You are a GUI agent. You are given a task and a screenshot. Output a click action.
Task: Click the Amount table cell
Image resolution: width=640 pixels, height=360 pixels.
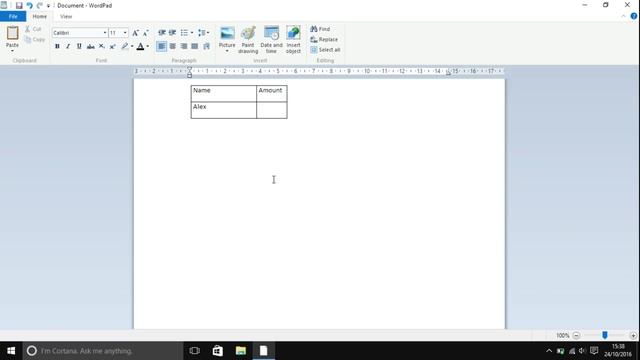(272, 93)
